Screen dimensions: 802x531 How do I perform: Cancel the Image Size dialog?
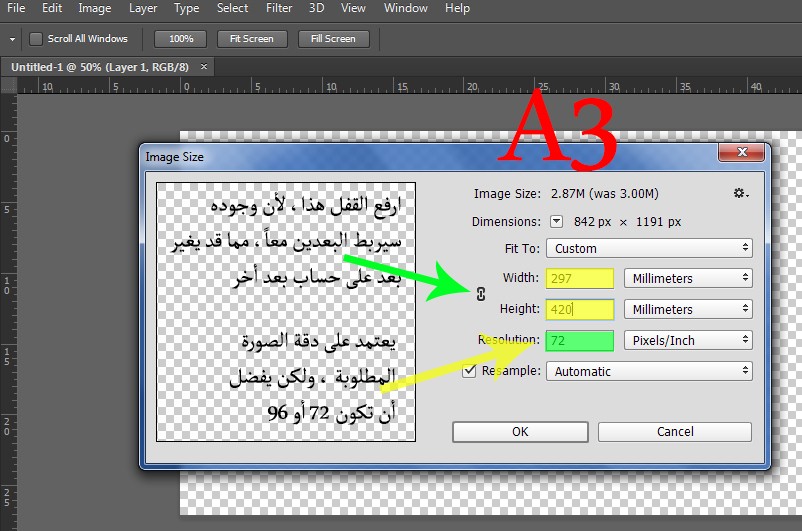coord(675,432)
